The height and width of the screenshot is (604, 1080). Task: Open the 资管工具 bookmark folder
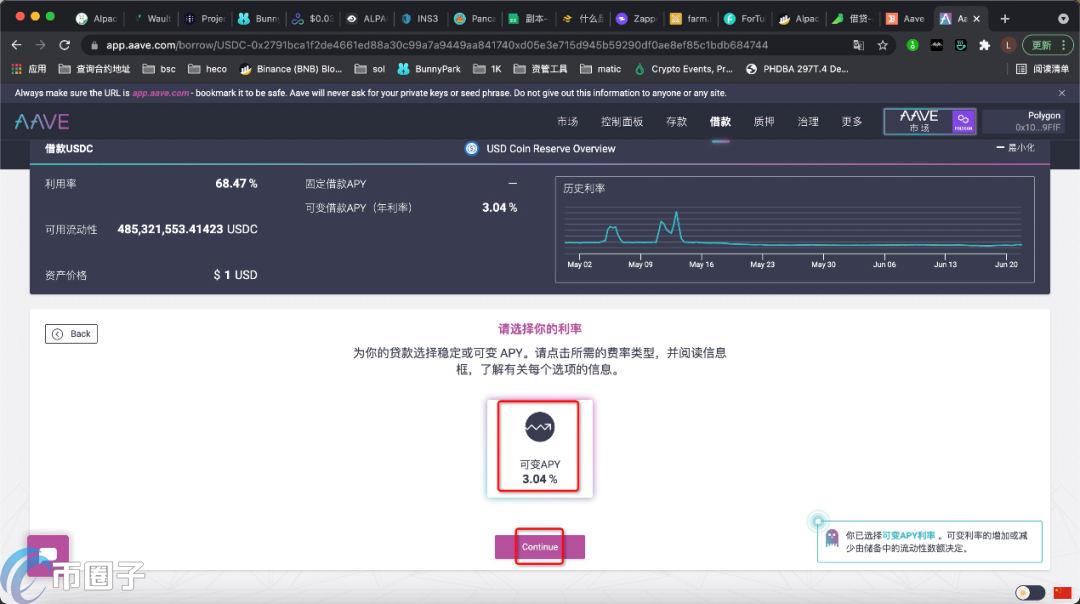point(541,69)
